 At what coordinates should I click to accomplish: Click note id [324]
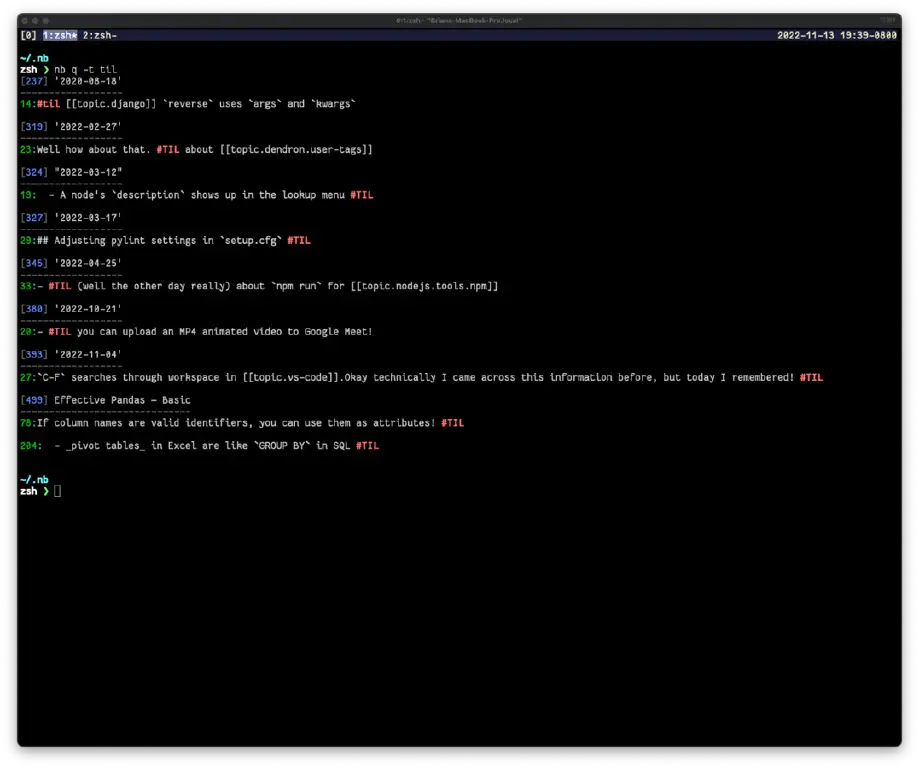(34, 172)
